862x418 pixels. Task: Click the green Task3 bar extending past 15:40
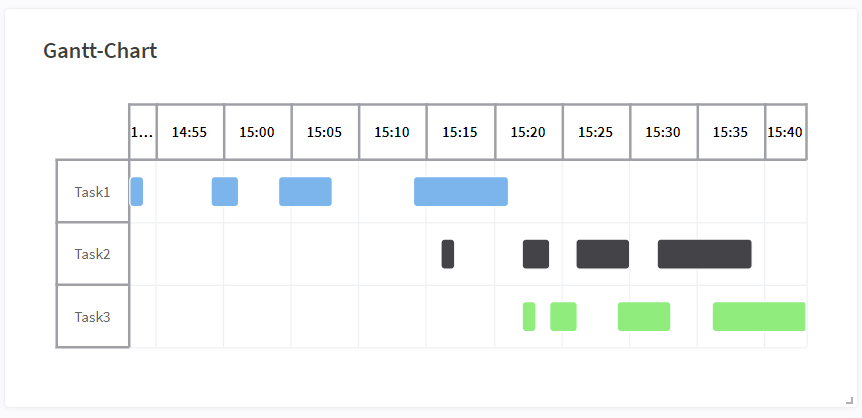pyautogui.click(x=759, y=317)
